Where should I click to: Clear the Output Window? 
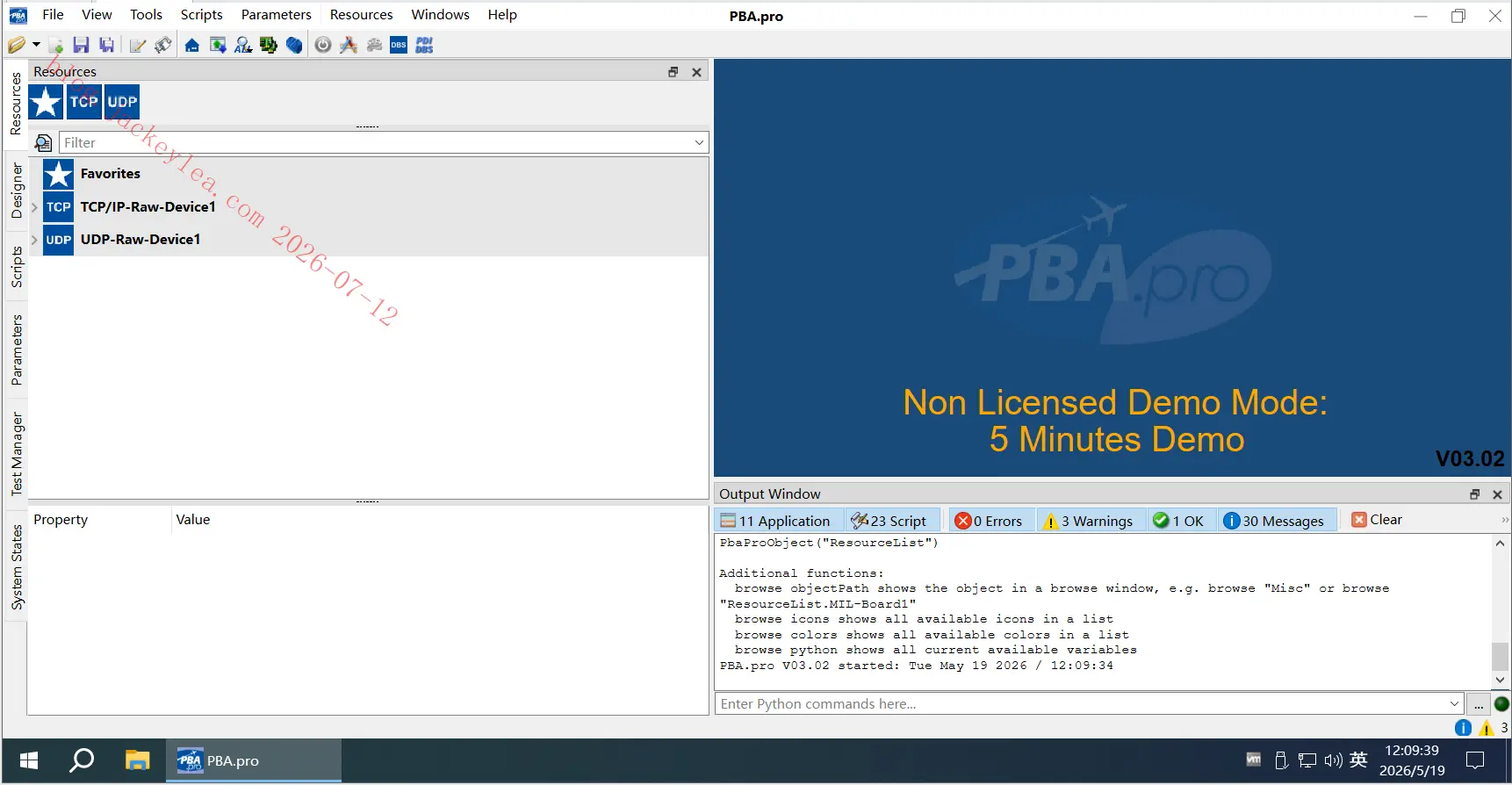1377,520
